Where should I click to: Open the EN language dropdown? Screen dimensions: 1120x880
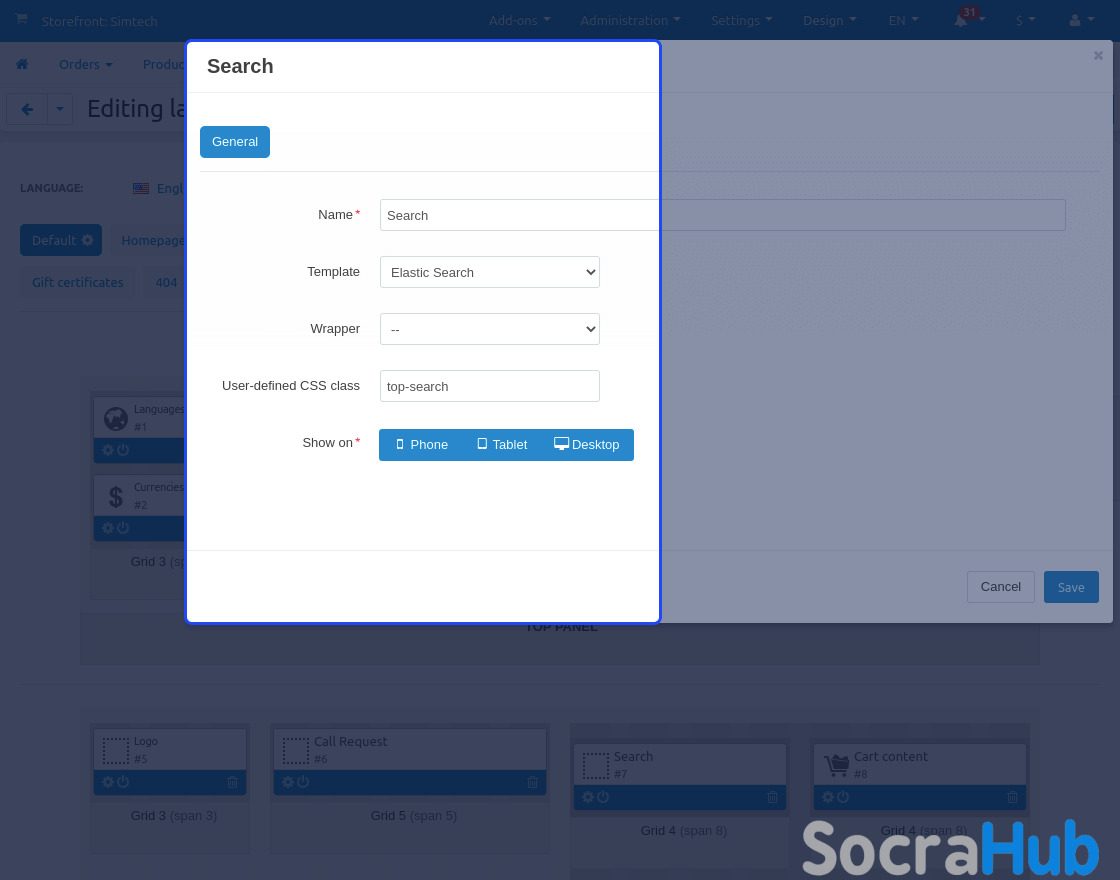tap(904, 21)
